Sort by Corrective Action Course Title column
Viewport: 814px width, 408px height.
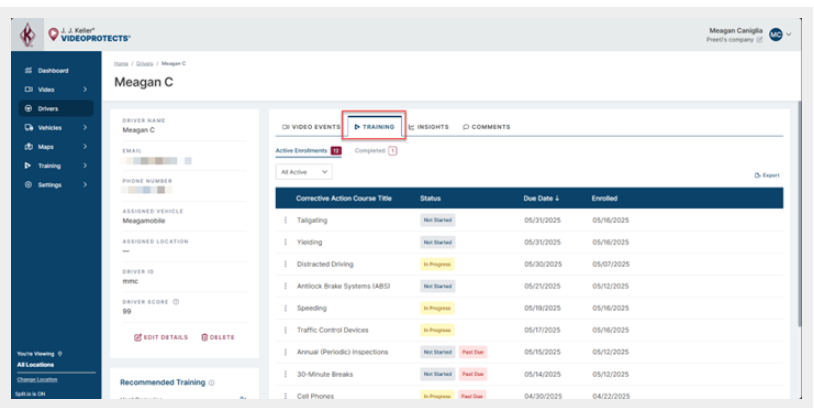pos(344,198)
